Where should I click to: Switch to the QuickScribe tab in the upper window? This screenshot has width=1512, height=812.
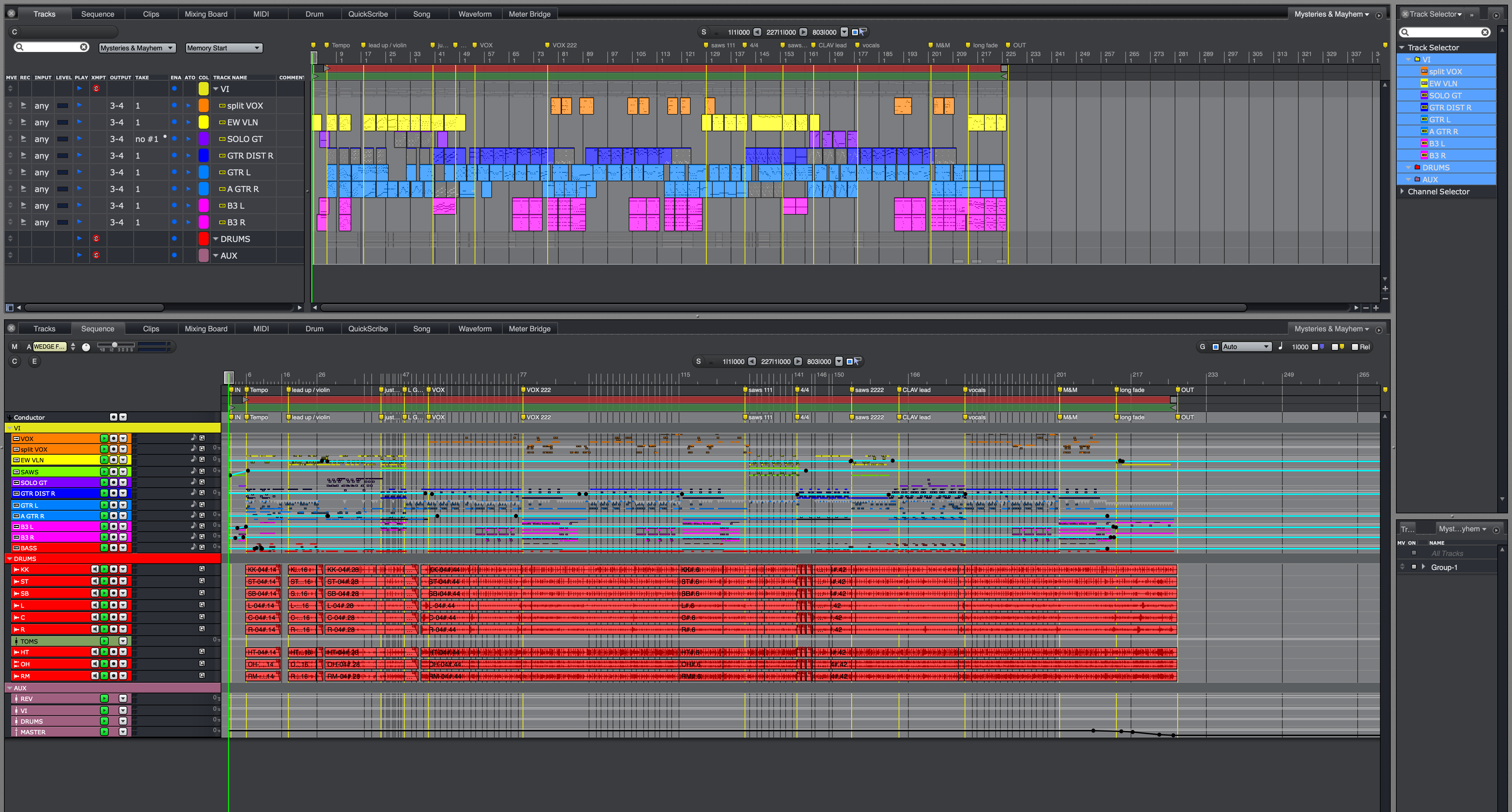point(368,14)
